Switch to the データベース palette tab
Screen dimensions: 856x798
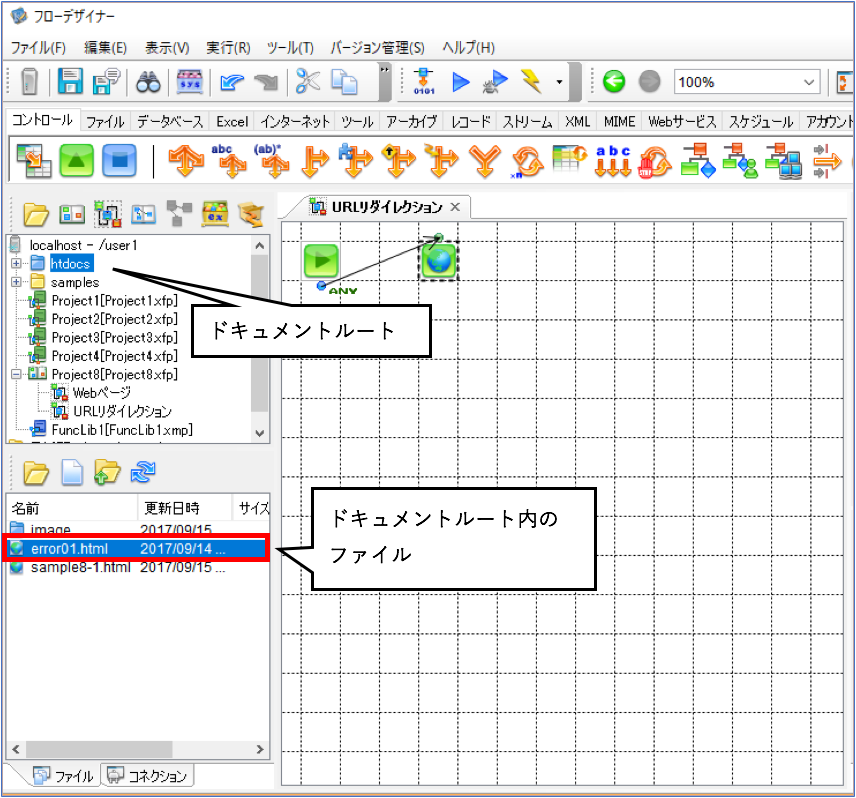coord(170,121)
